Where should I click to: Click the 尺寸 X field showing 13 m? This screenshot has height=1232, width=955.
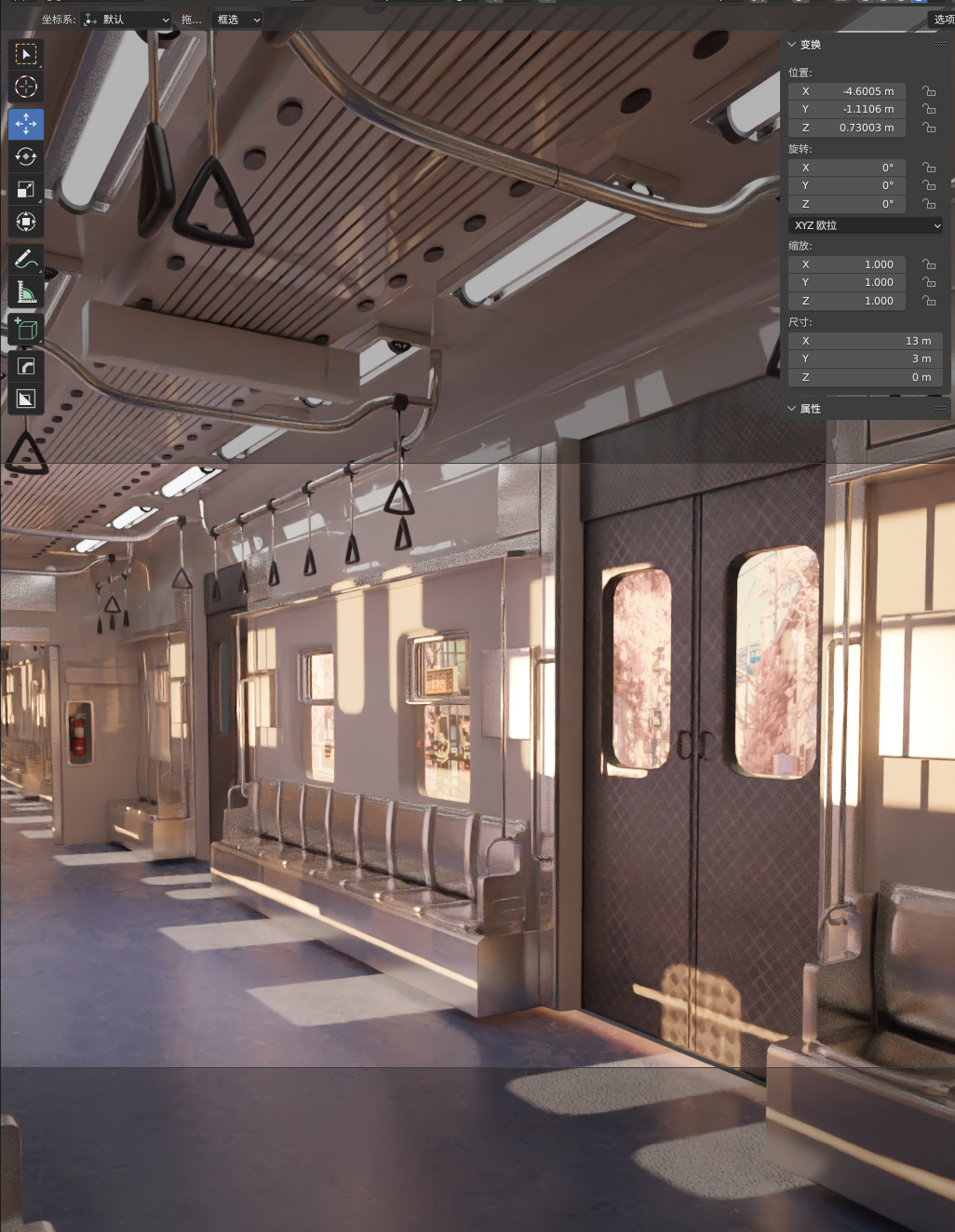pyautogui.click(x=866, y=341)
